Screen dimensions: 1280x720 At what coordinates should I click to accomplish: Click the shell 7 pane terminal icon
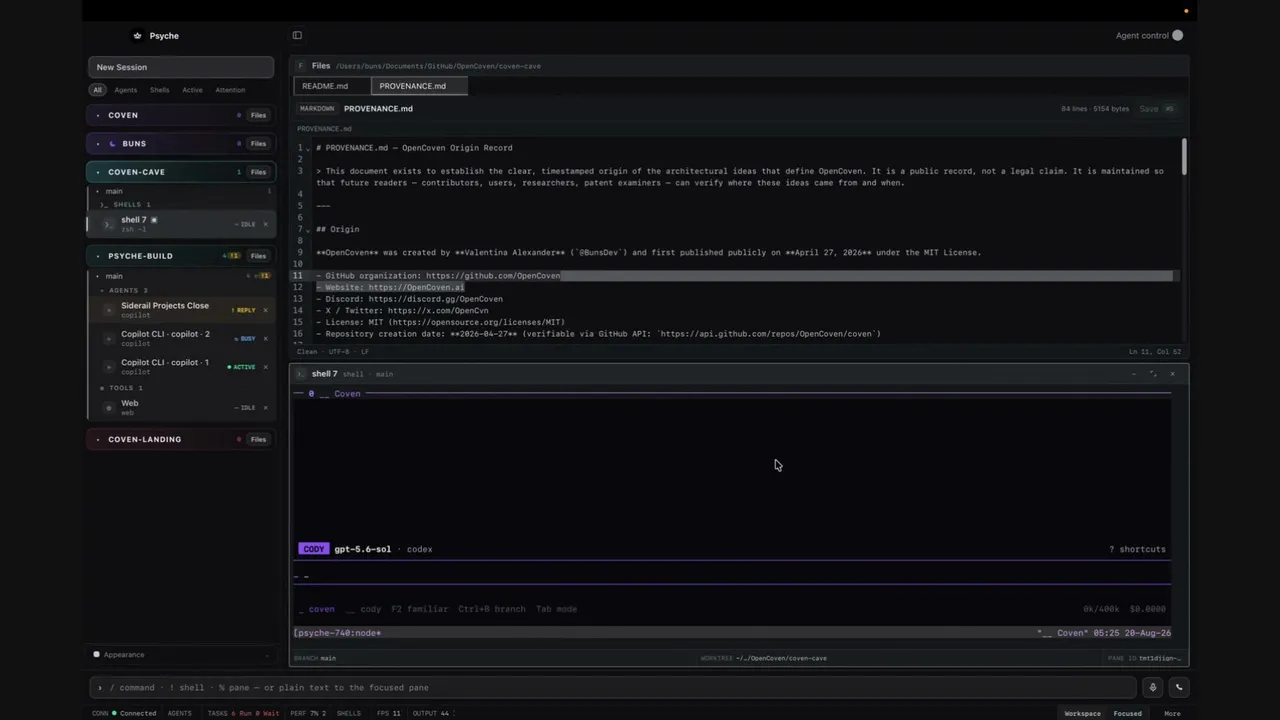[301, 374]
